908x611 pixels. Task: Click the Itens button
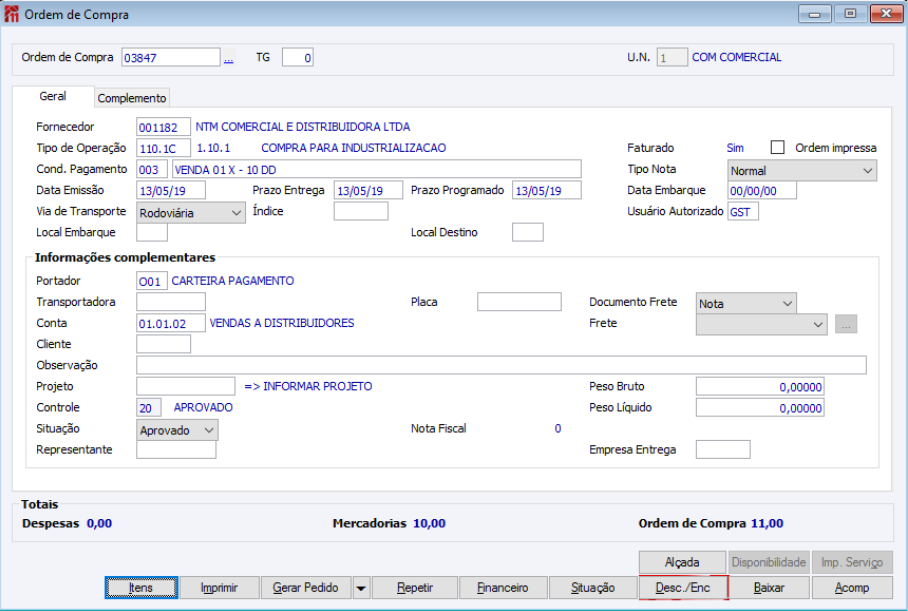pyautogui.click(x=141, y=588)
